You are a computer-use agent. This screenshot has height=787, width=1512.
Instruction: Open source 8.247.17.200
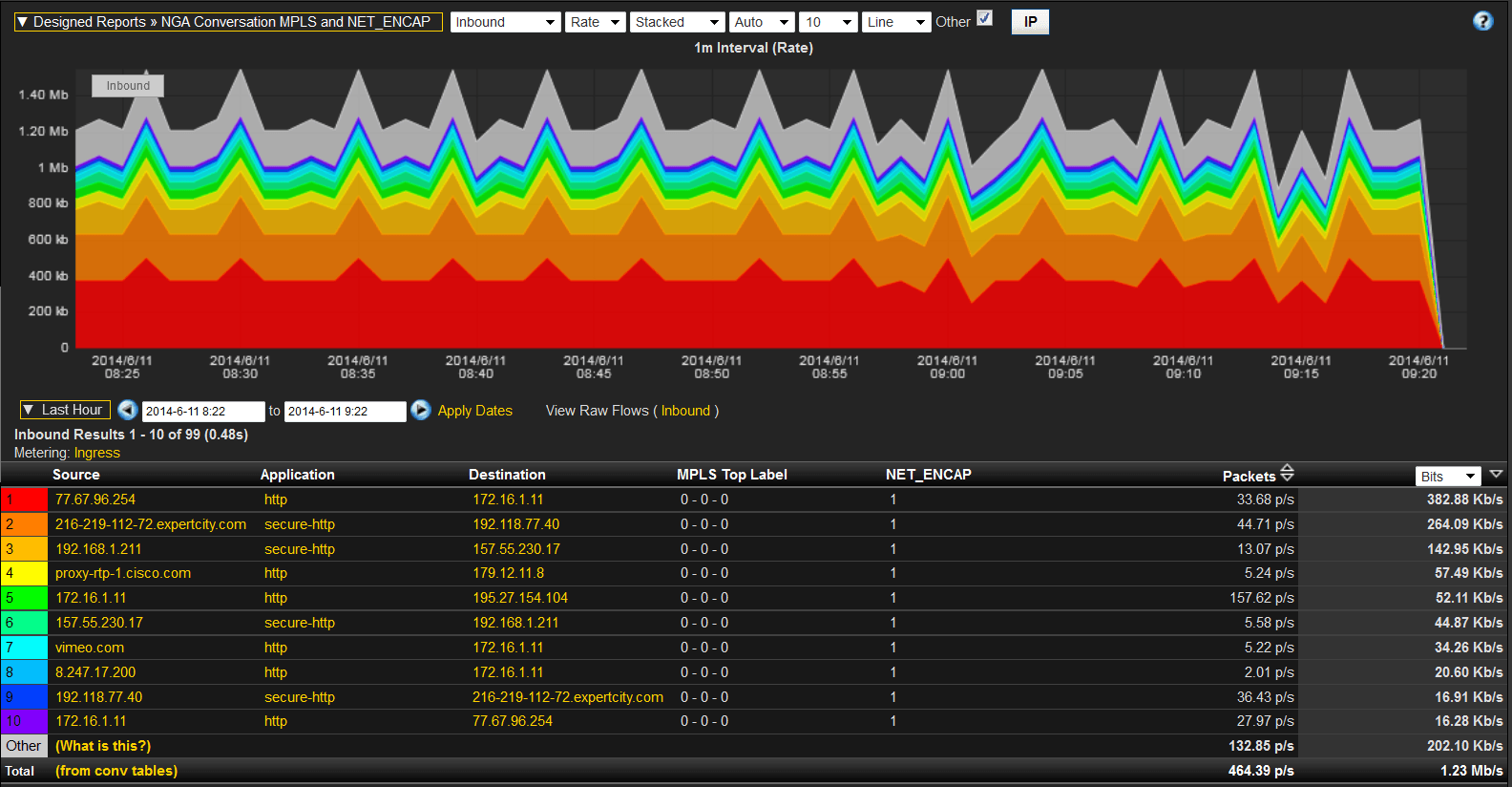[95, 672]
